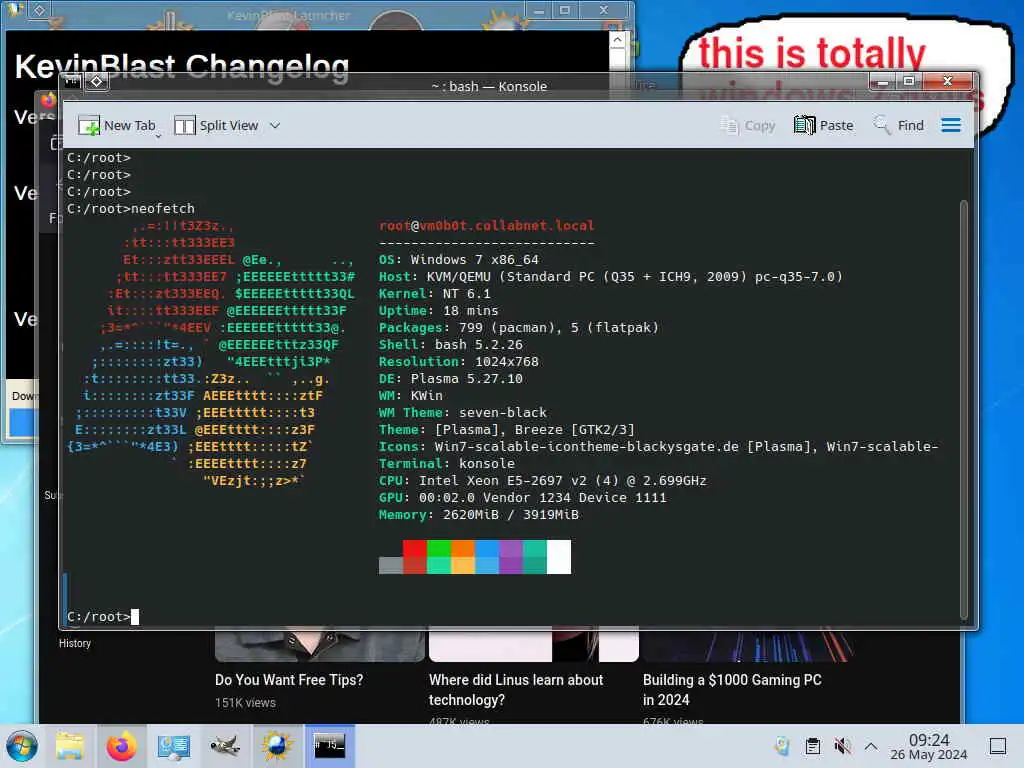Click the white block in neofetch palette
Image resolution: width=1024 pixels, height=768 pixels.
(x=558, y=556)
